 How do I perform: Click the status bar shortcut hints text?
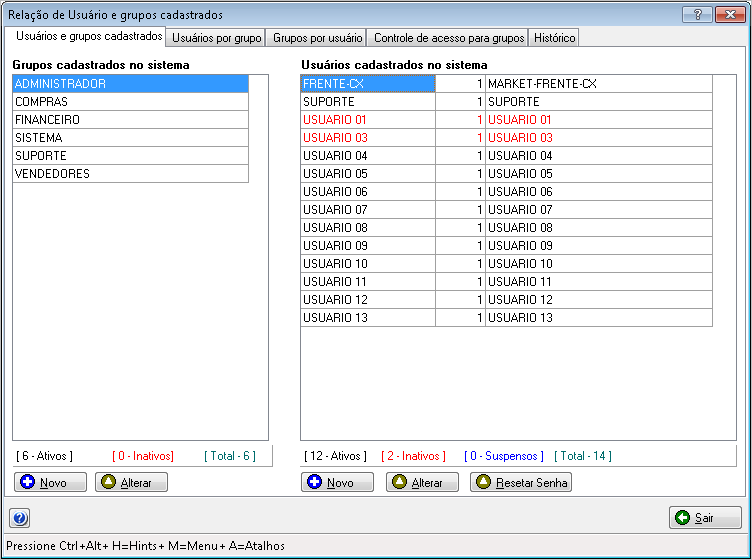[145, 546]
